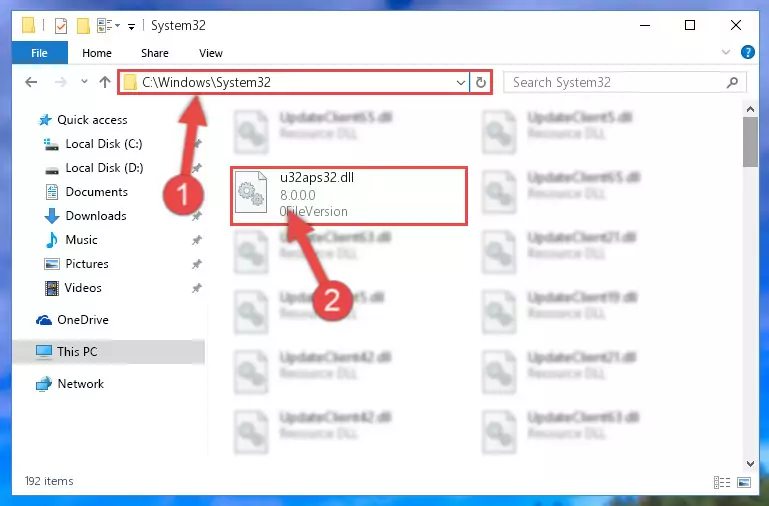Open Videos in the sidebar
This screenshot has width=769, height=506.
click(83, 288)
